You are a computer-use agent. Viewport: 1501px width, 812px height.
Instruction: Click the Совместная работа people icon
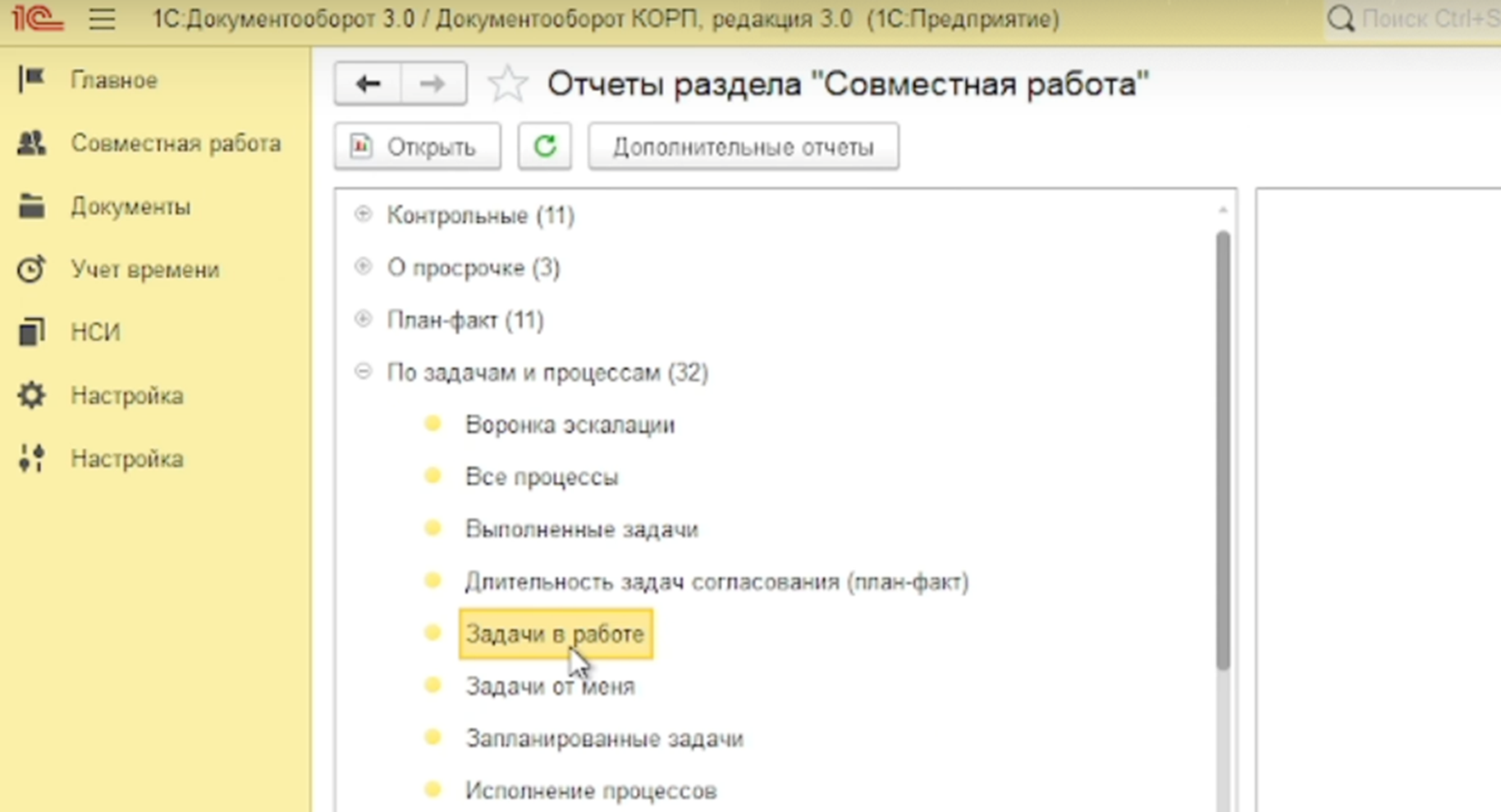(x=31, y=143)
